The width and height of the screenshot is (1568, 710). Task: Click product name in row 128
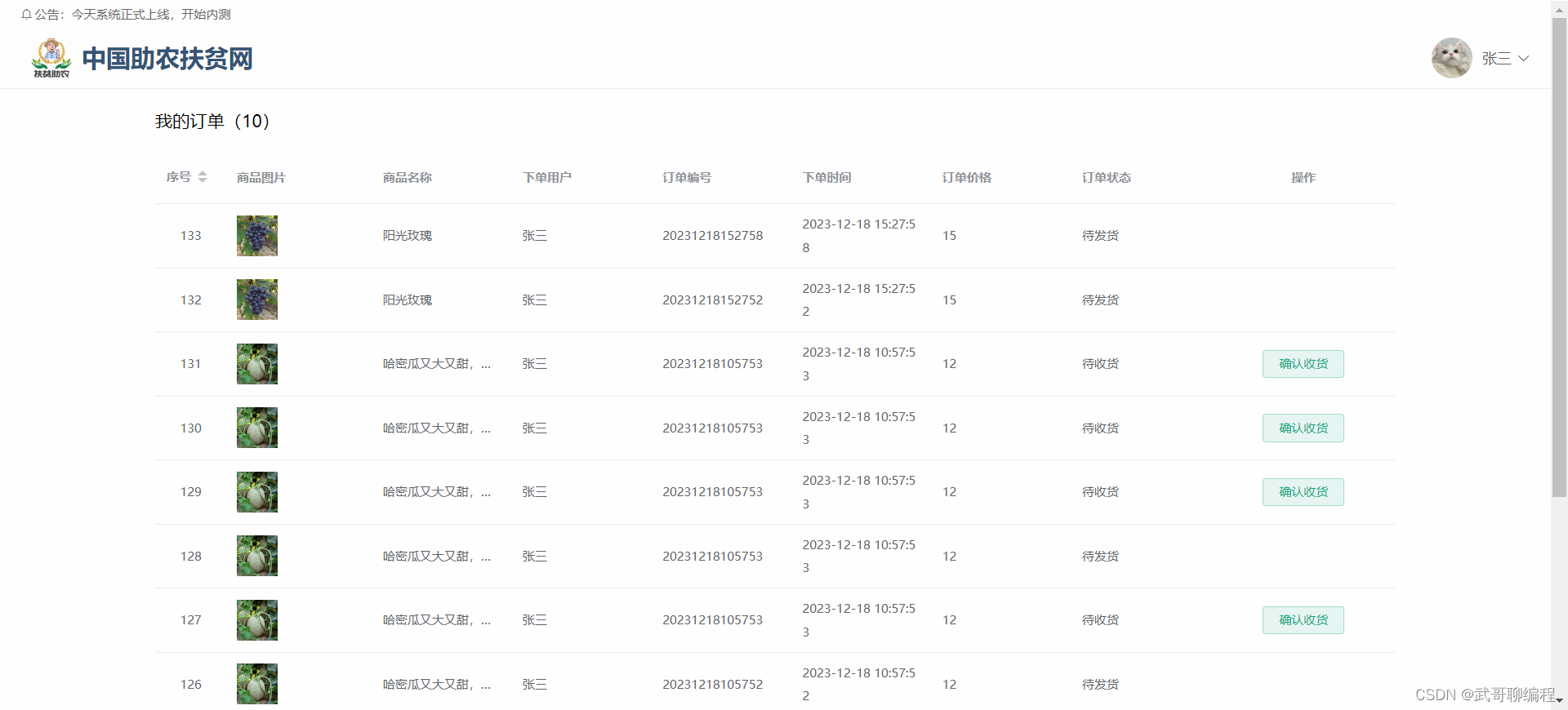(437, 557)
